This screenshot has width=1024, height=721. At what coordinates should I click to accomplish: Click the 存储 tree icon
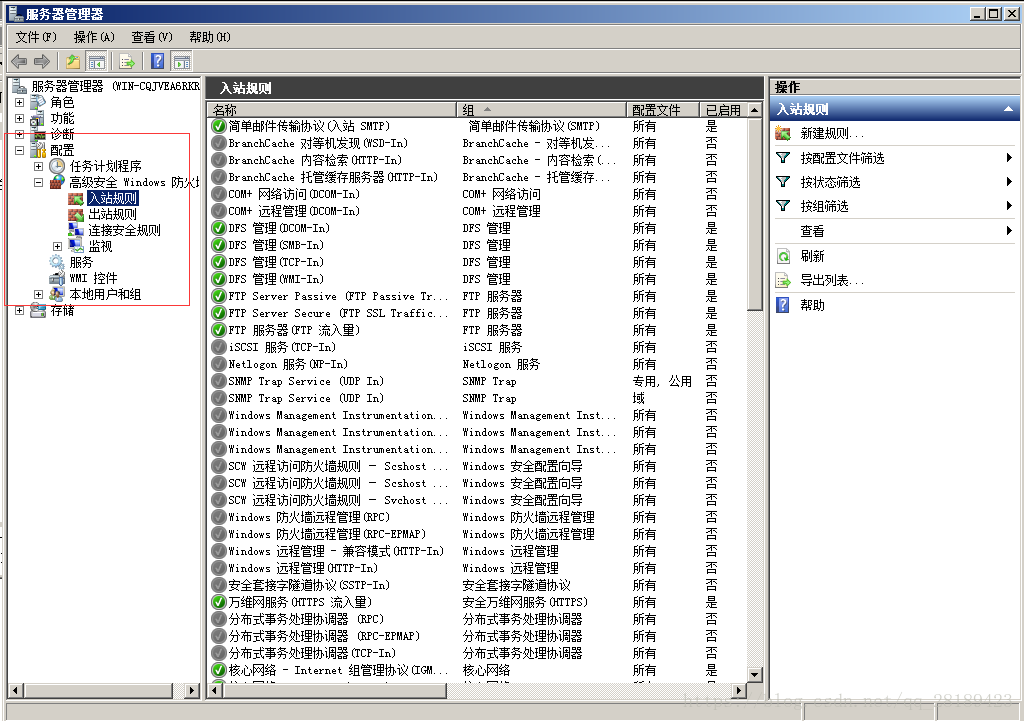click(x=39, y=310)
